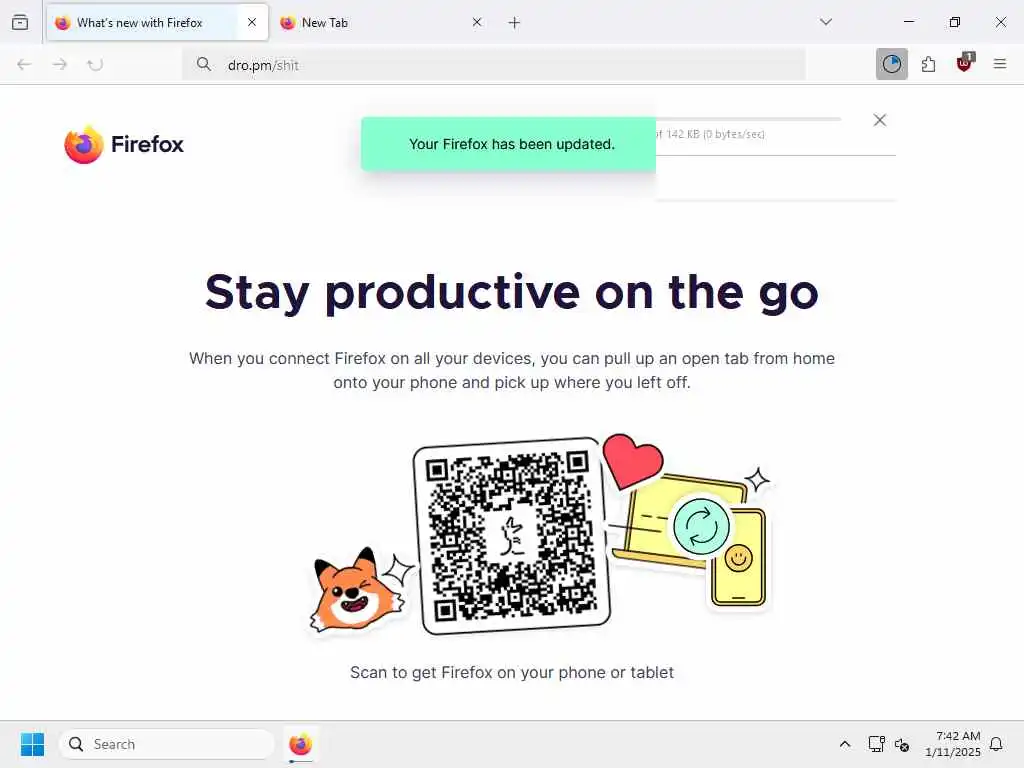The image size is (1024, 768).
Task: Click the taskbar Search box
Action: click(x=167, y=744)
